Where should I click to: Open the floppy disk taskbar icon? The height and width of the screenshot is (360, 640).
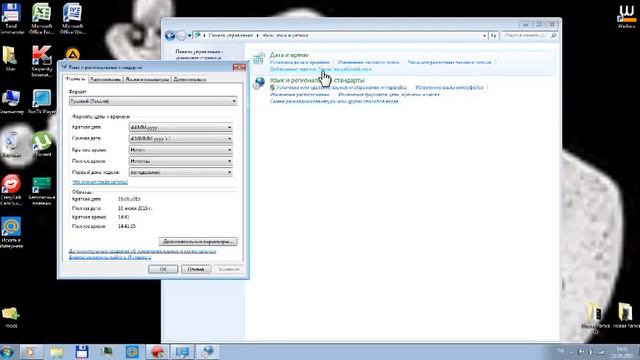82,352
